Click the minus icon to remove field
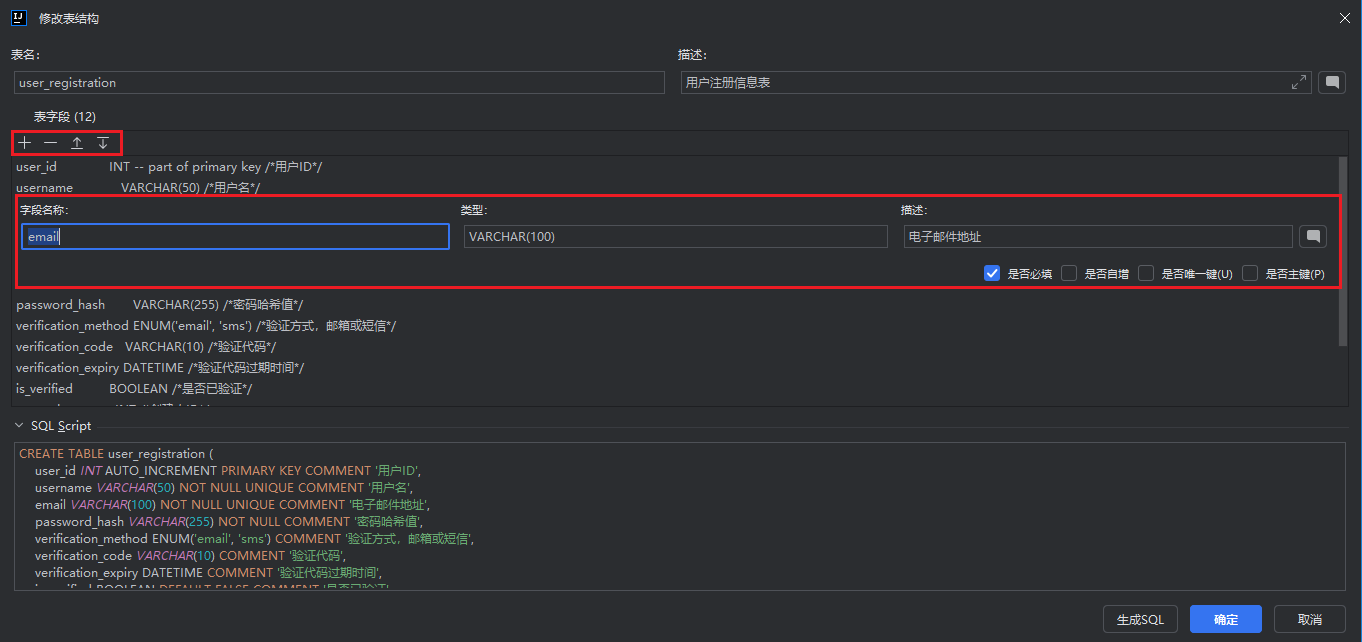Viewport: 1362px width, 642px height. [50, 143]
